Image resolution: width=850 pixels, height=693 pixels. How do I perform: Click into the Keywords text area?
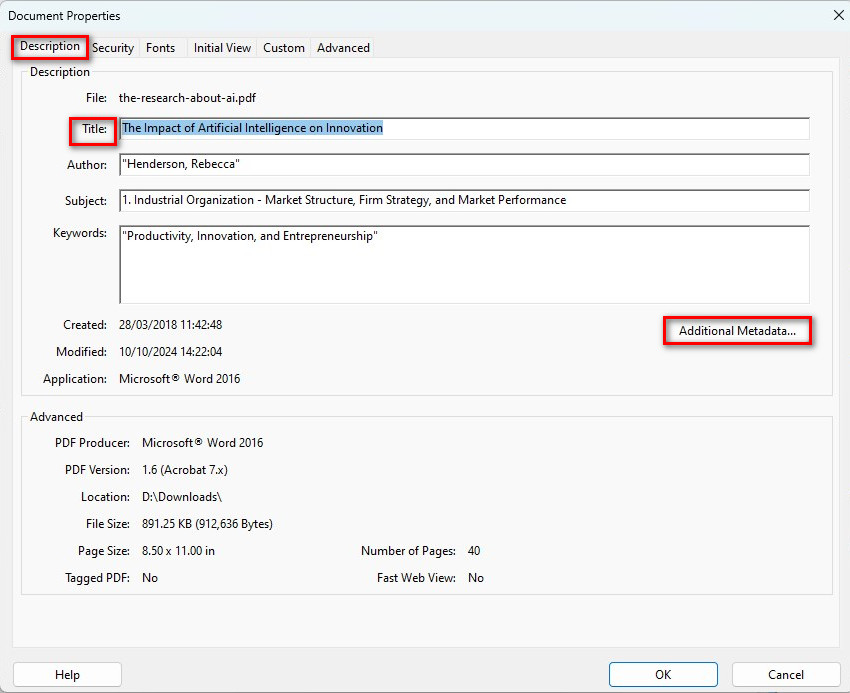463,262
